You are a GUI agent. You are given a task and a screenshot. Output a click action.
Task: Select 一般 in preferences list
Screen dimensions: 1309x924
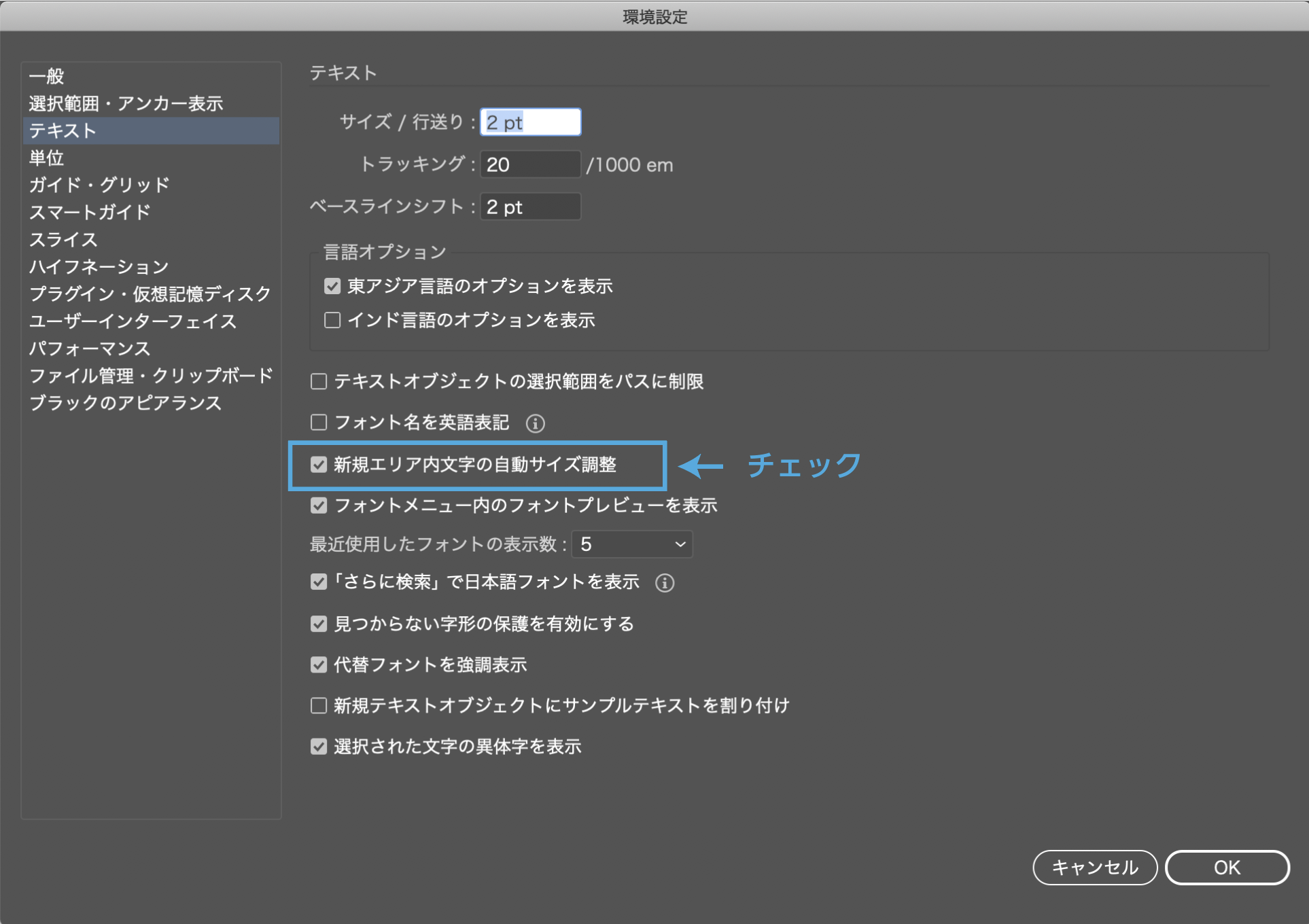tap(151, 76)
